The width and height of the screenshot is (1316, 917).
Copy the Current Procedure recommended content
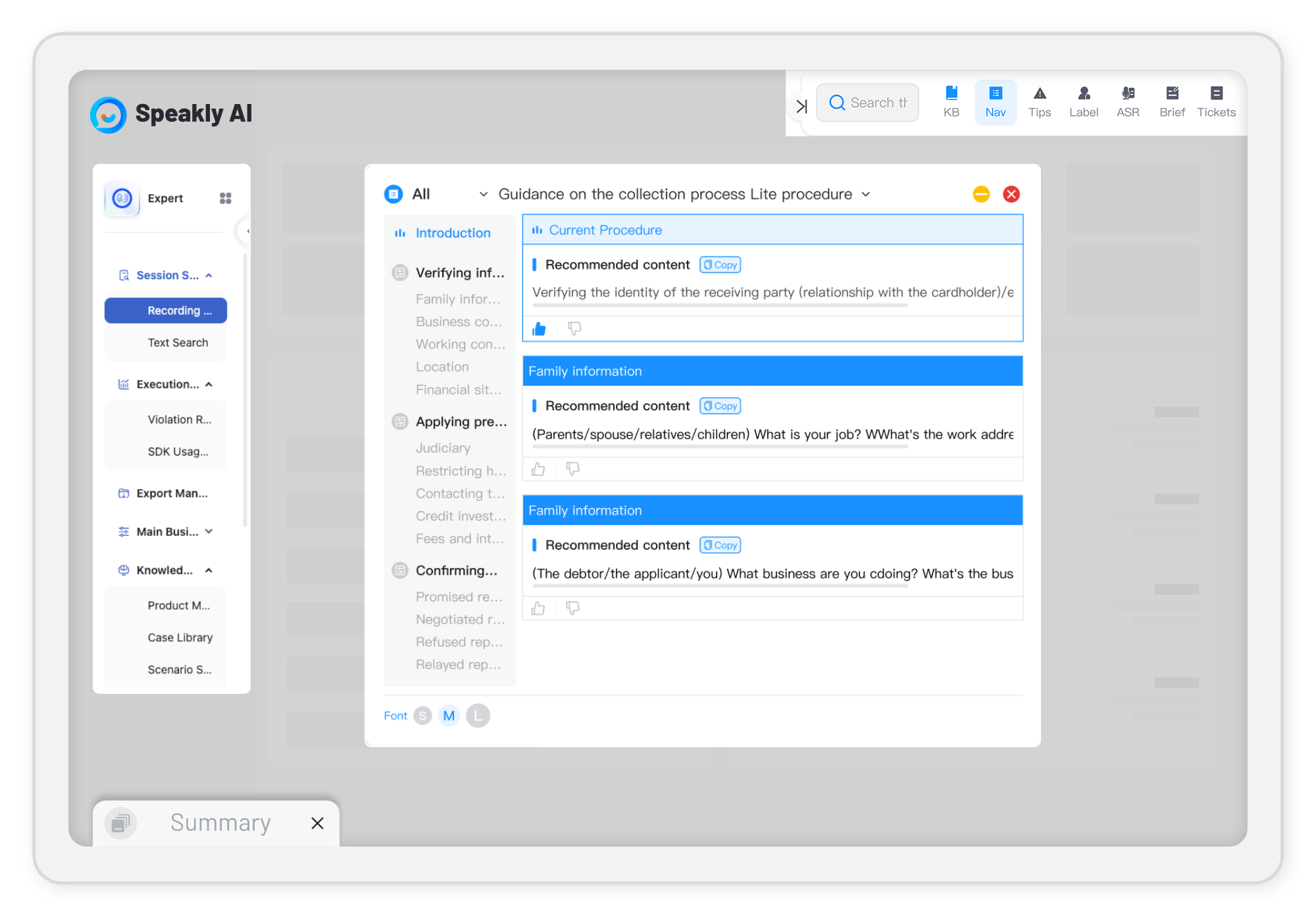pos(719,264)
